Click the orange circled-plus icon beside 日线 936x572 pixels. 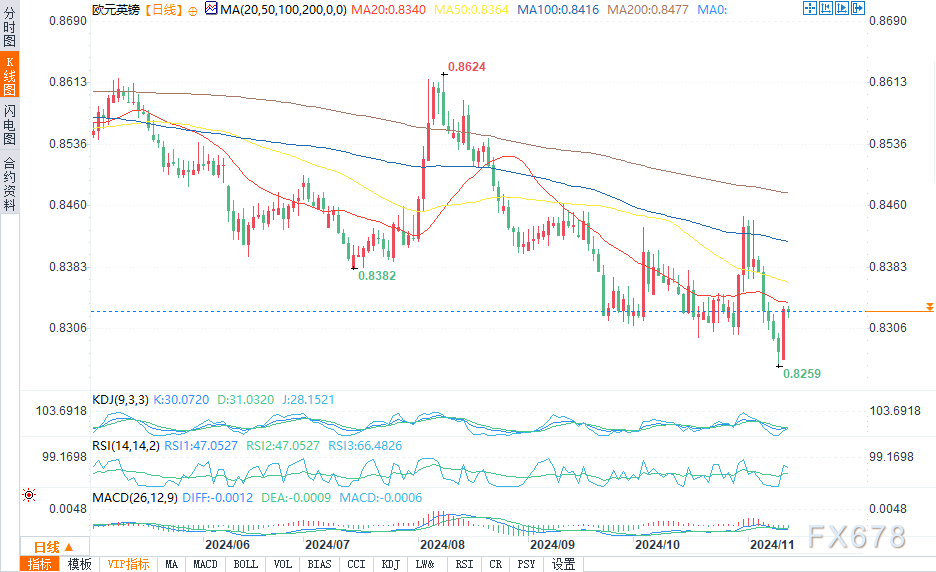(192, 11)
